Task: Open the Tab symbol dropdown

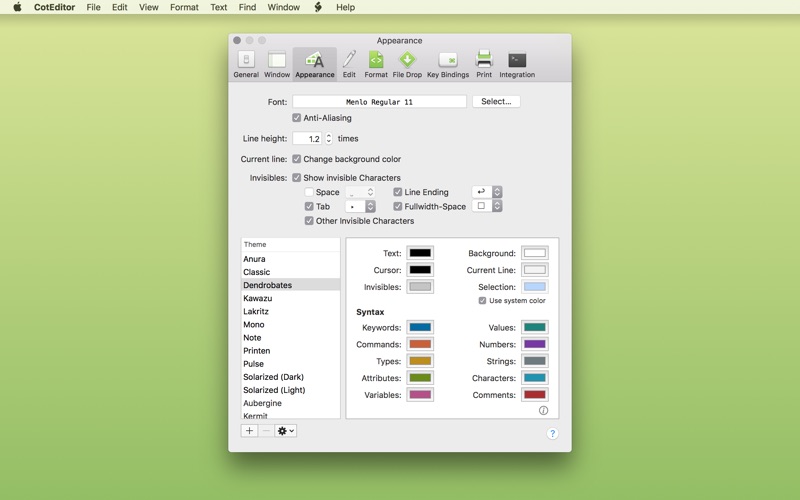Action: click(x=360, y=207)
